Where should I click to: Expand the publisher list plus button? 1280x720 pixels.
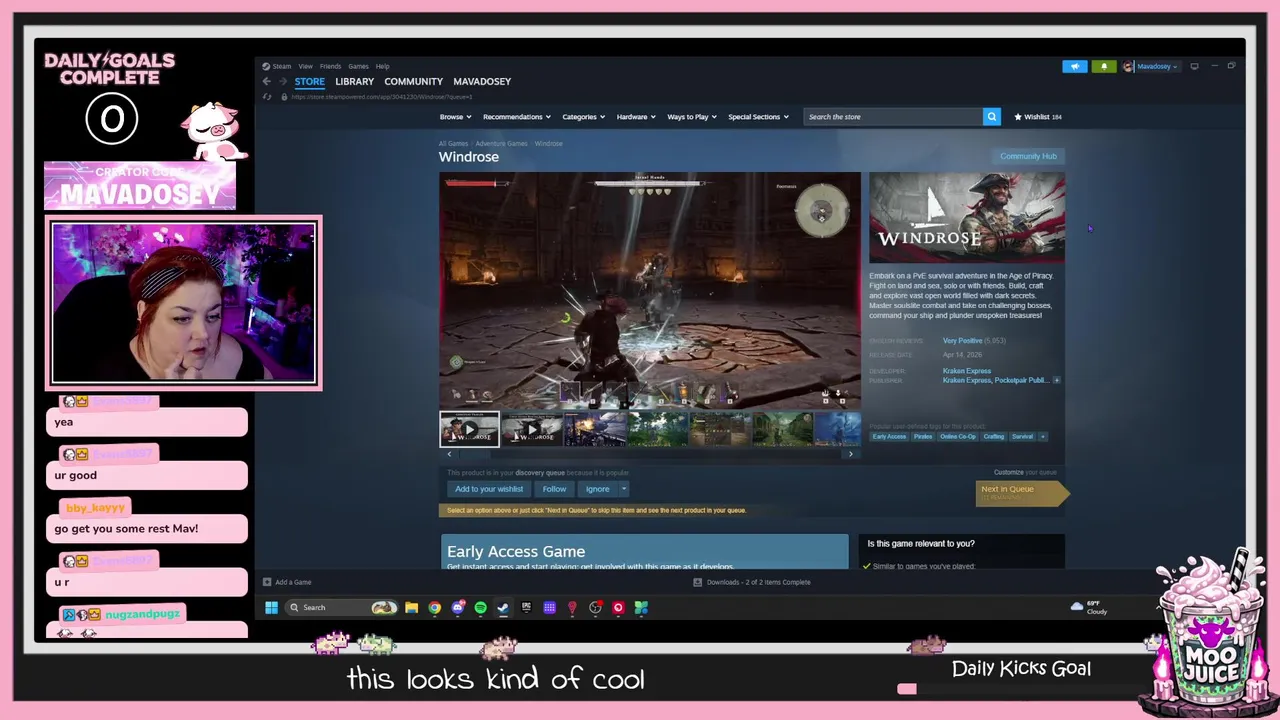click(1056, 380)
